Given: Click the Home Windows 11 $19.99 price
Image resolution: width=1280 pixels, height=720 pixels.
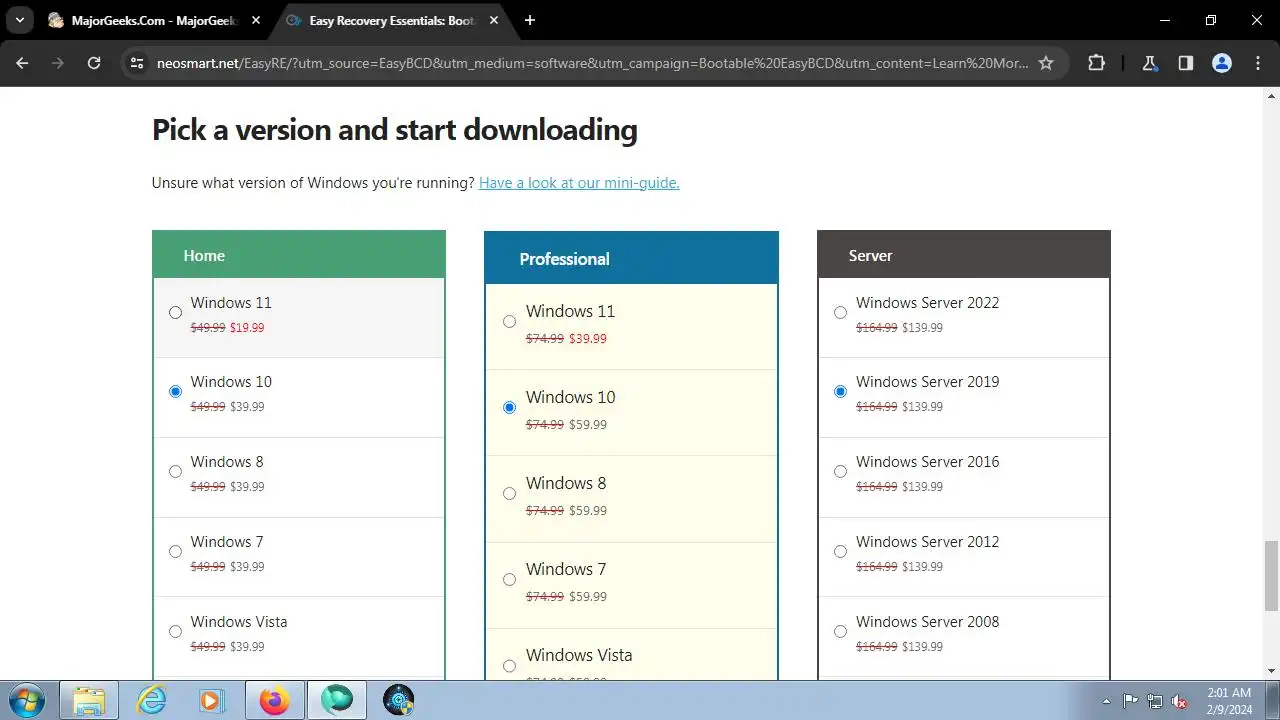Looking at the screenshot, I should [x=247, y=327].
